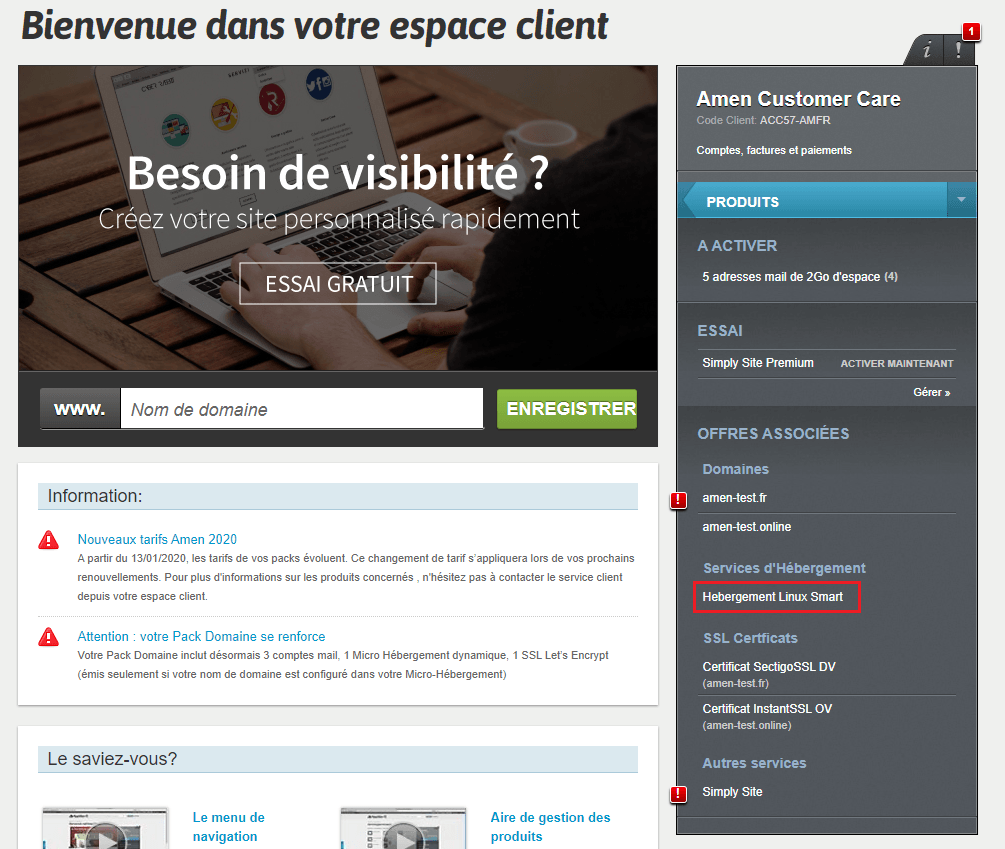Open the exclamation alerts tab icon
The image size is (1005, 849).
pos(959,49)
